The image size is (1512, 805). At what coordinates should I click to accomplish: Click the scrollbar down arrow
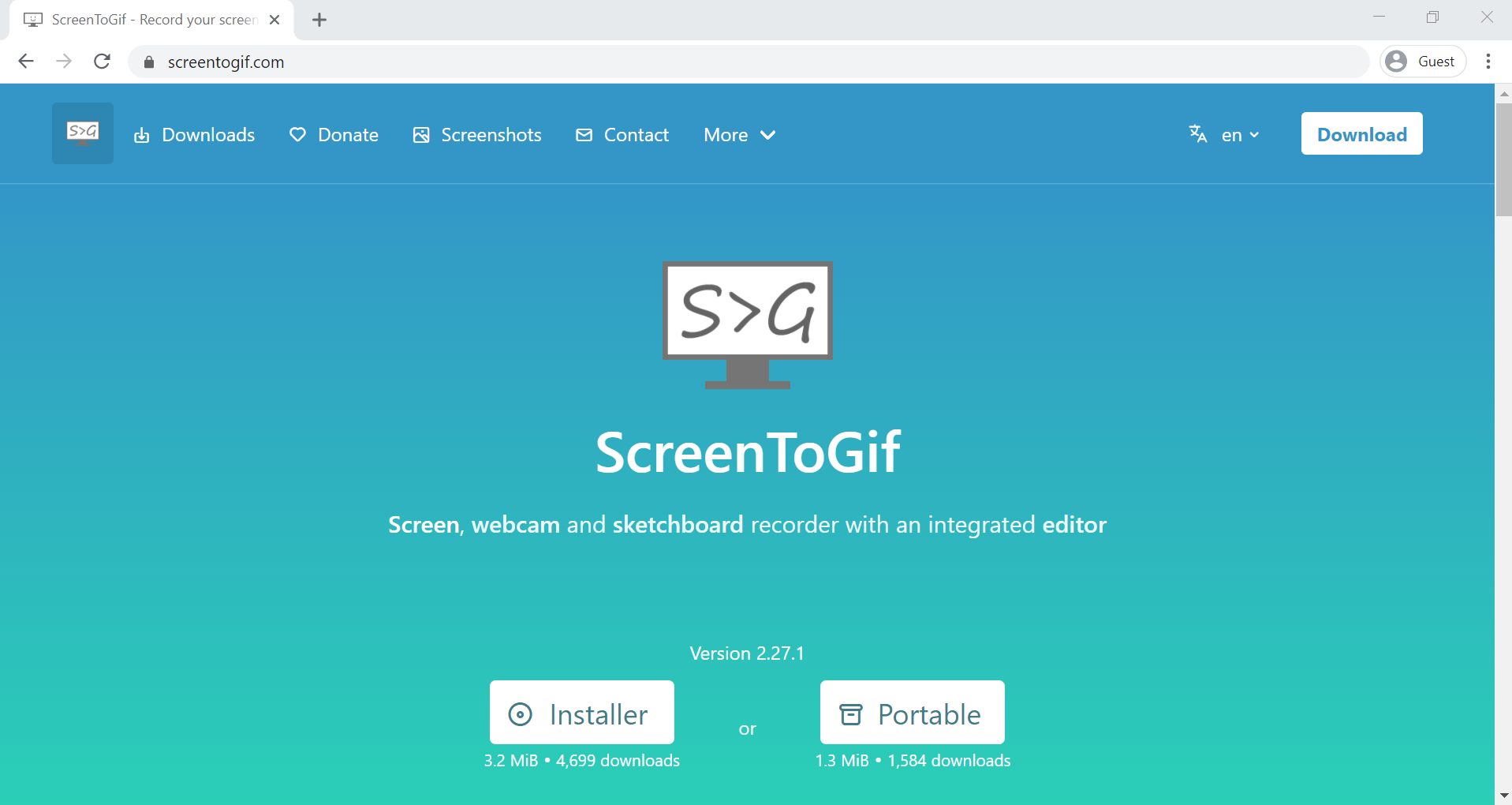pos(1503,796)
